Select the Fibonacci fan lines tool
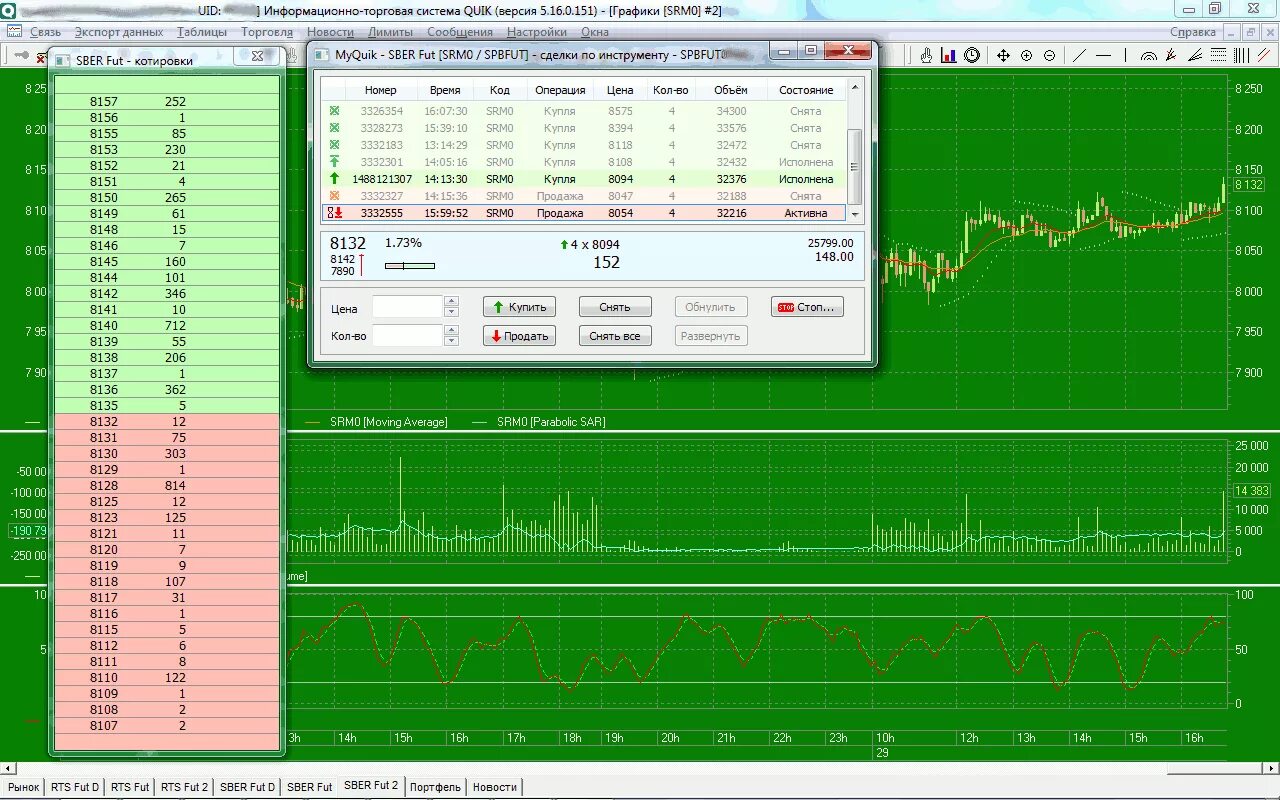 click(1195, 55)
